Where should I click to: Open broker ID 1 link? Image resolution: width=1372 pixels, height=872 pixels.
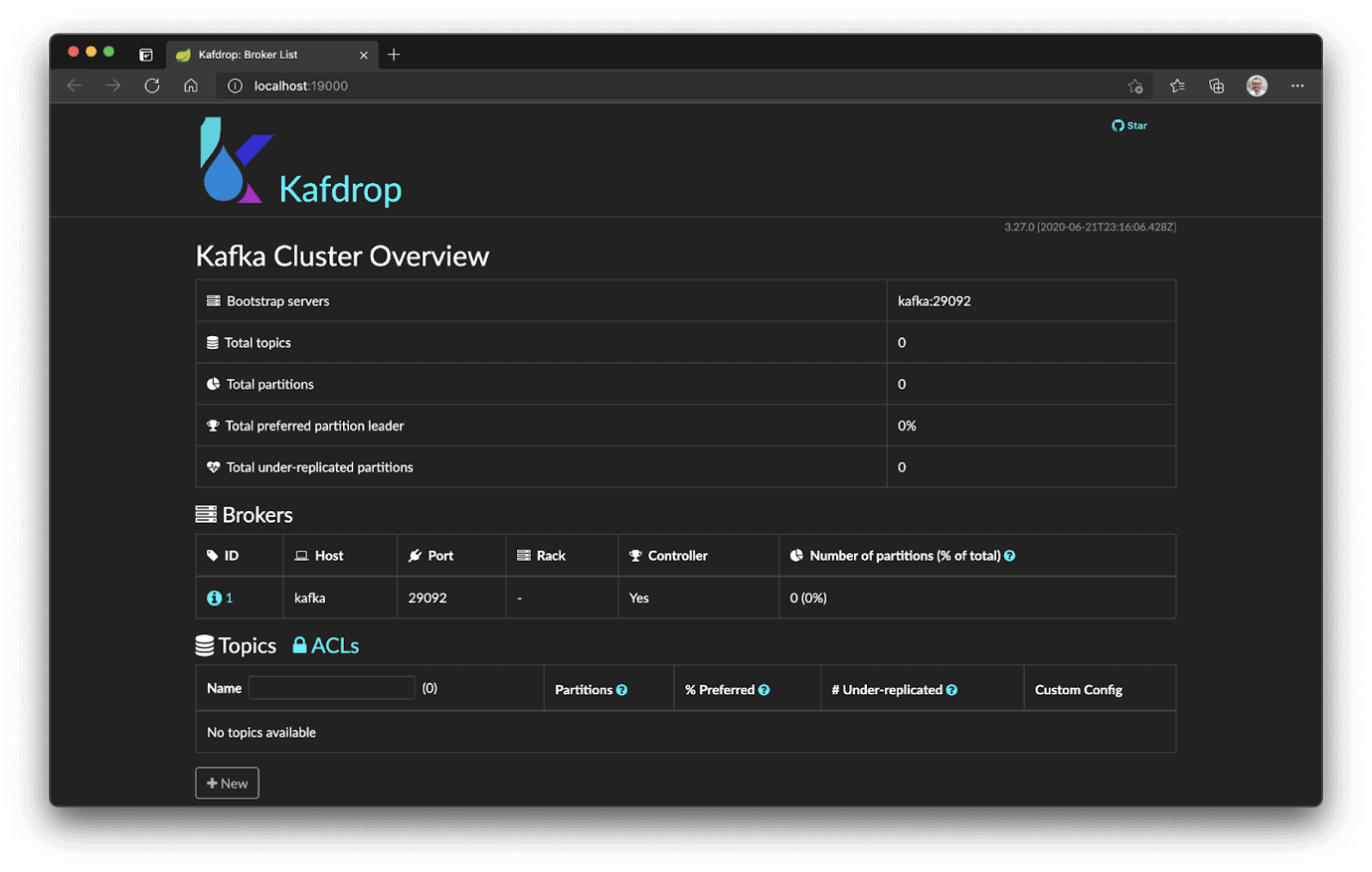(x=229, y=598)
